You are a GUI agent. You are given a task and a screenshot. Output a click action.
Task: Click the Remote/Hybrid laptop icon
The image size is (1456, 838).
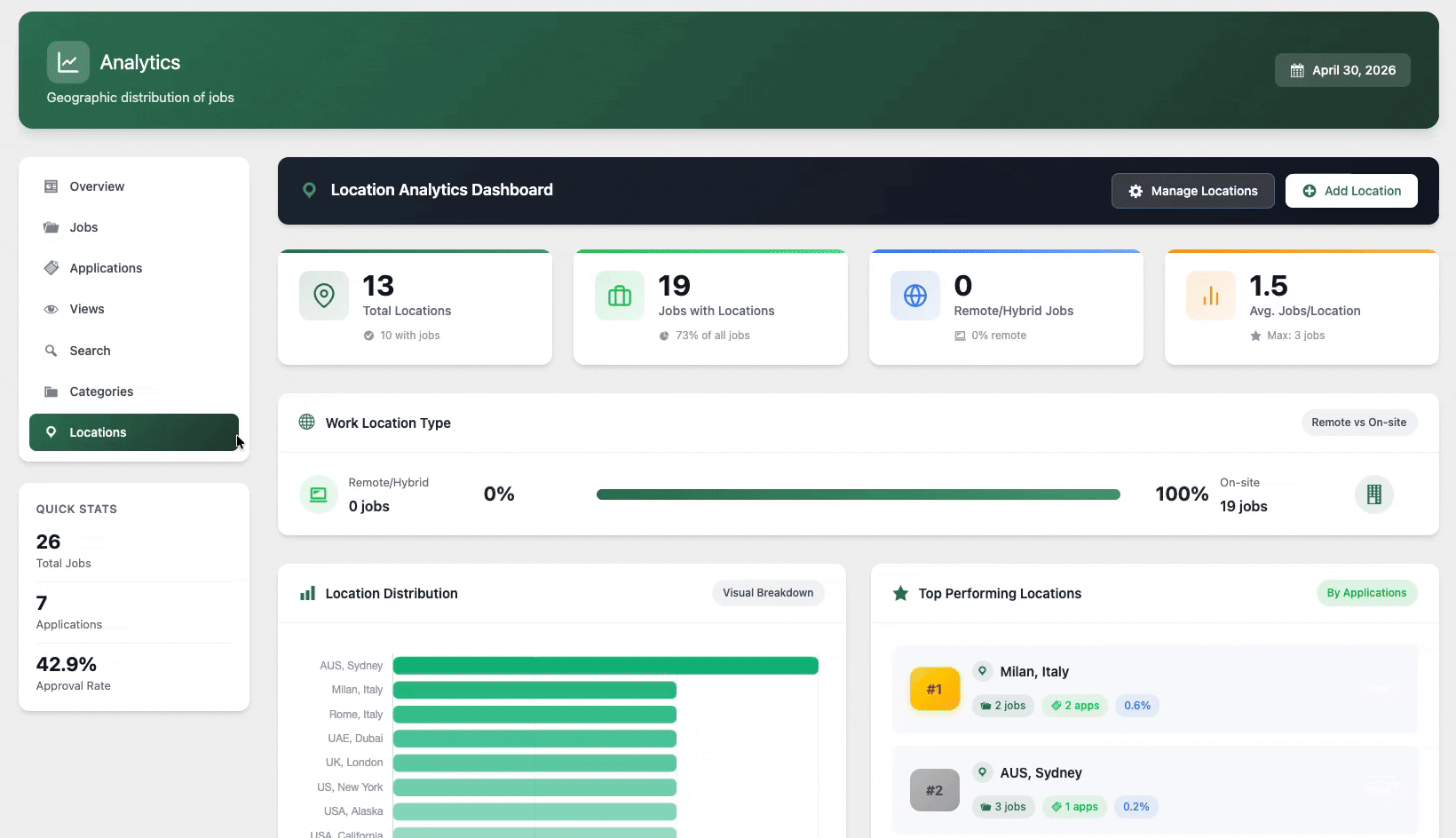319,494
